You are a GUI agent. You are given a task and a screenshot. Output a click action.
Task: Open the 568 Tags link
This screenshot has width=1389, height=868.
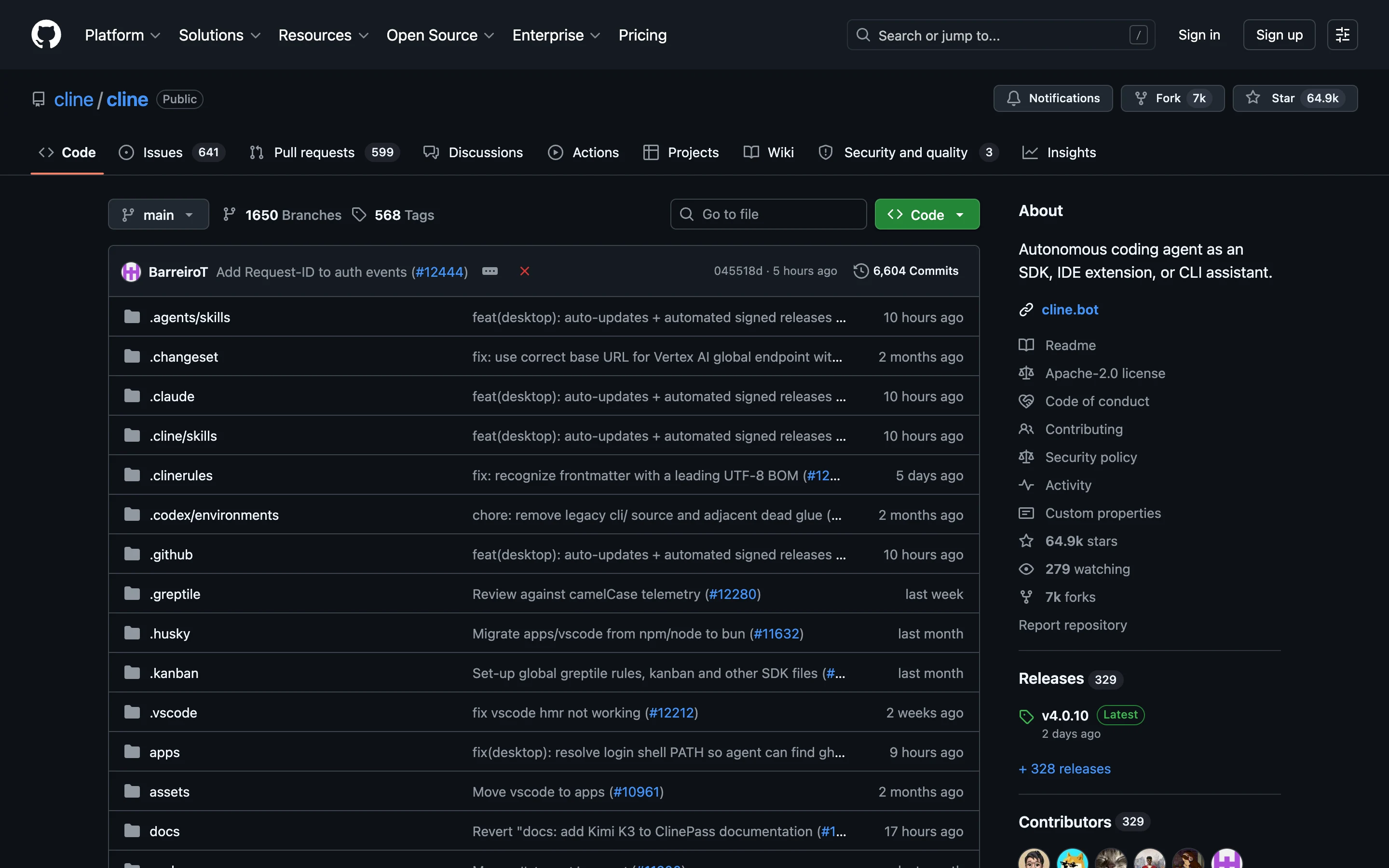pyautogui.click(x=393, y=215)
